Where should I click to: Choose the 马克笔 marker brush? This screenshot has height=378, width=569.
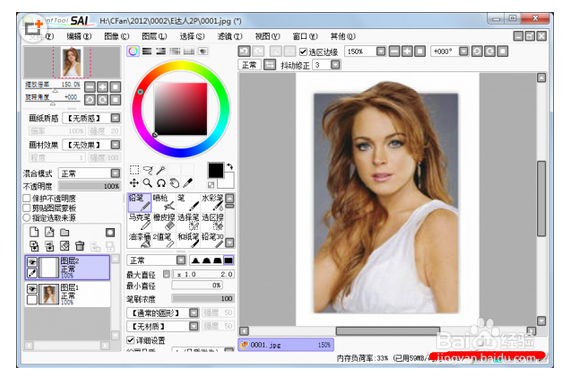tap(139, 222)
